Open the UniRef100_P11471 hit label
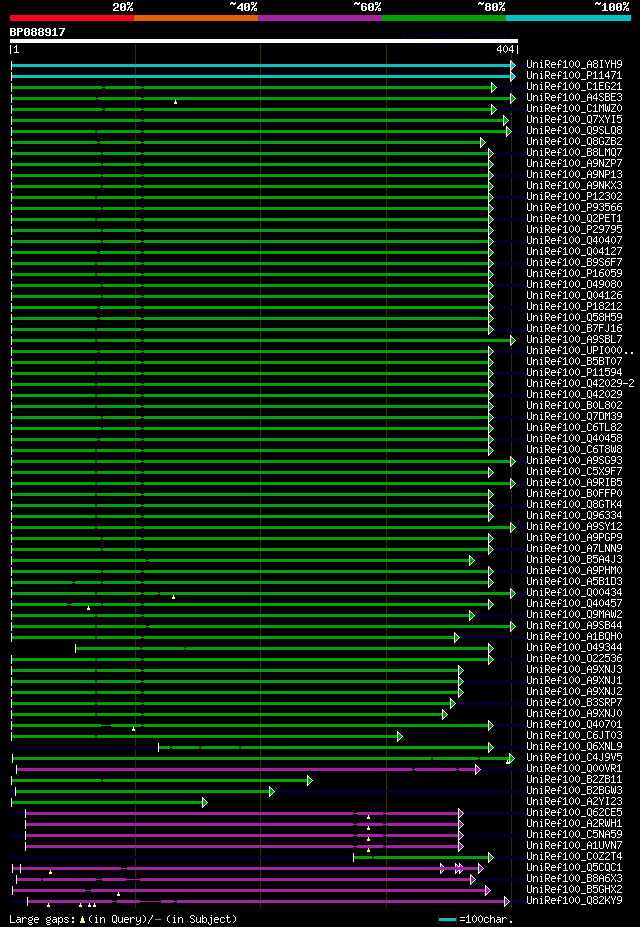 pos(574,75)
